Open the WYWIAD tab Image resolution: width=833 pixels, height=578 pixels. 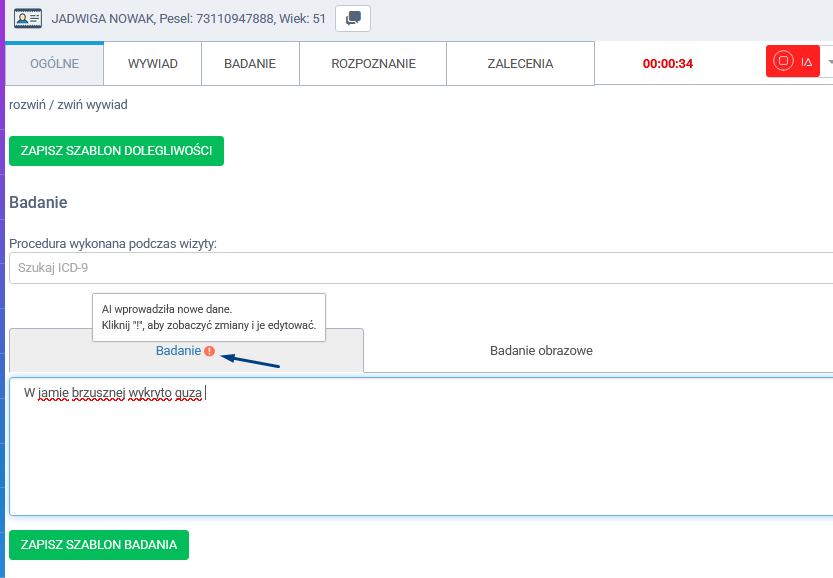pyautogui.click(x=153, y=63)
